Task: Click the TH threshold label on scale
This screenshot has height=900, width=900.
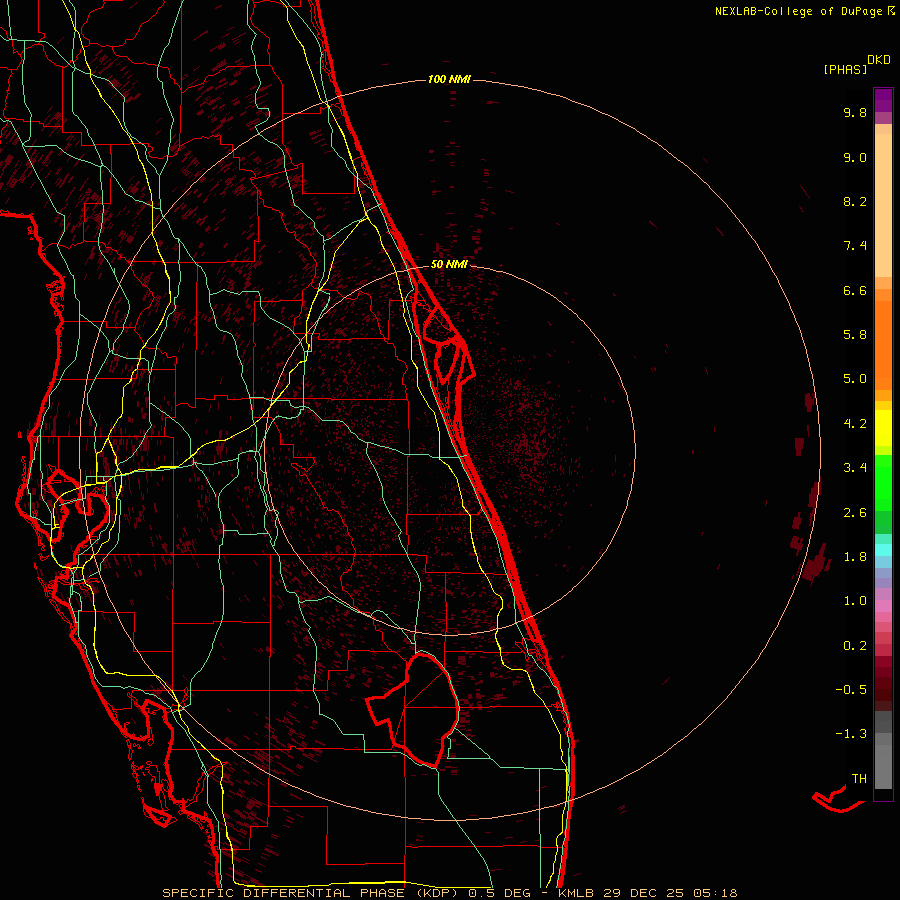Action: (x=859, y=779)
